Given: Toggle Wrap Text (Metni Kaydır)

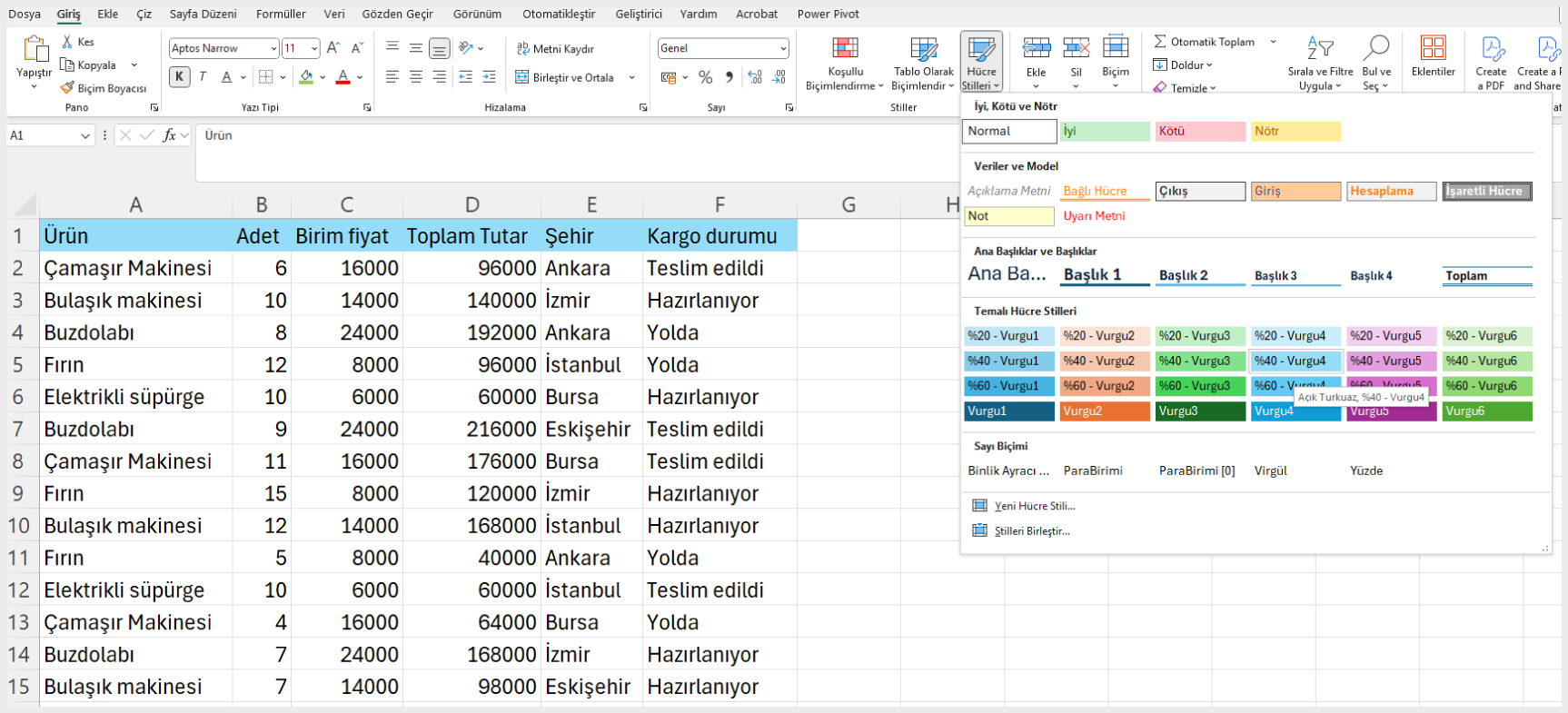Looking at the screenshot, I should [x=555, y=49].
